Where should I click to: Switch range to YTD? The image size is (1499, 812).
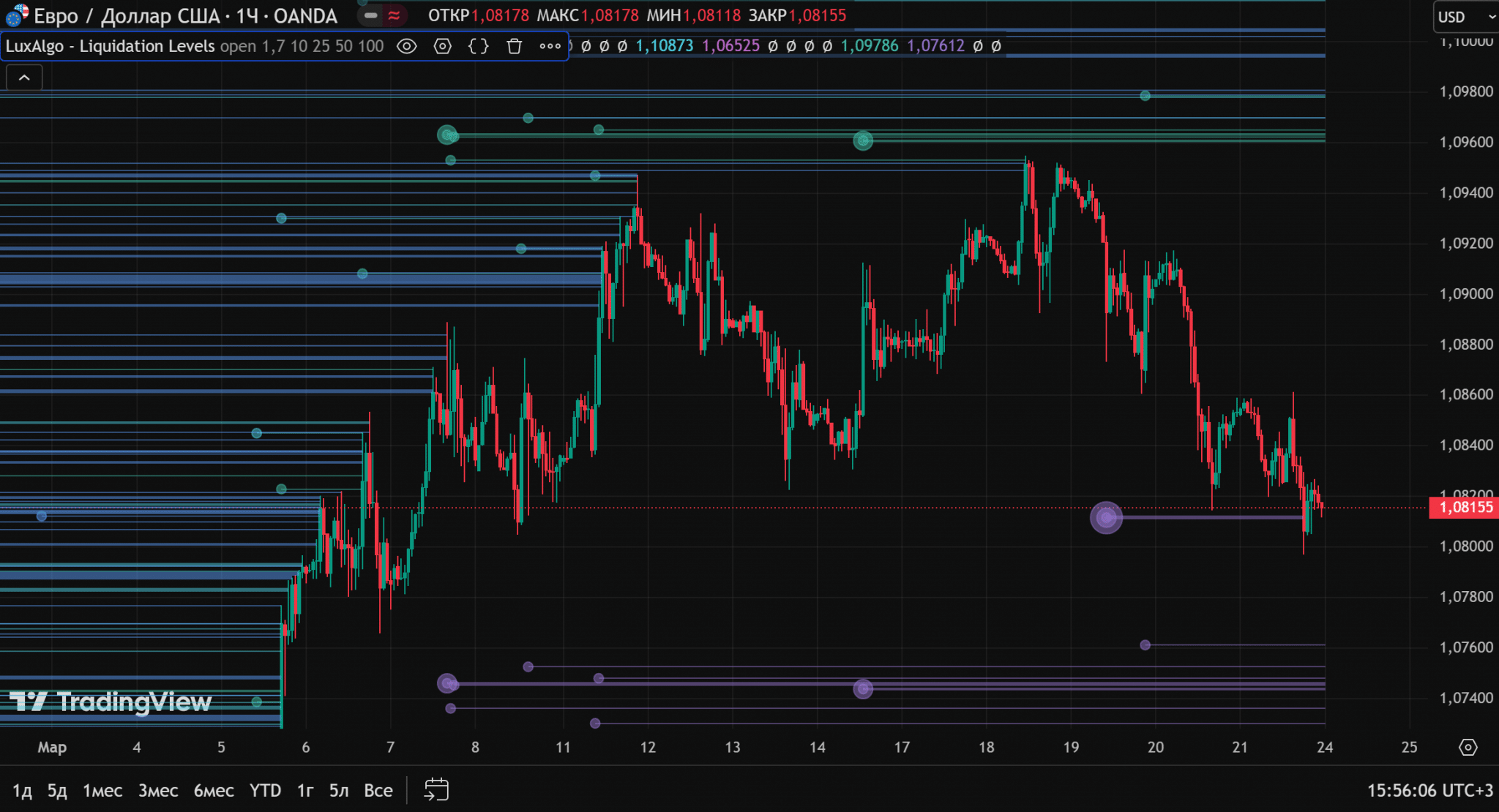click(x=265, y=790)
